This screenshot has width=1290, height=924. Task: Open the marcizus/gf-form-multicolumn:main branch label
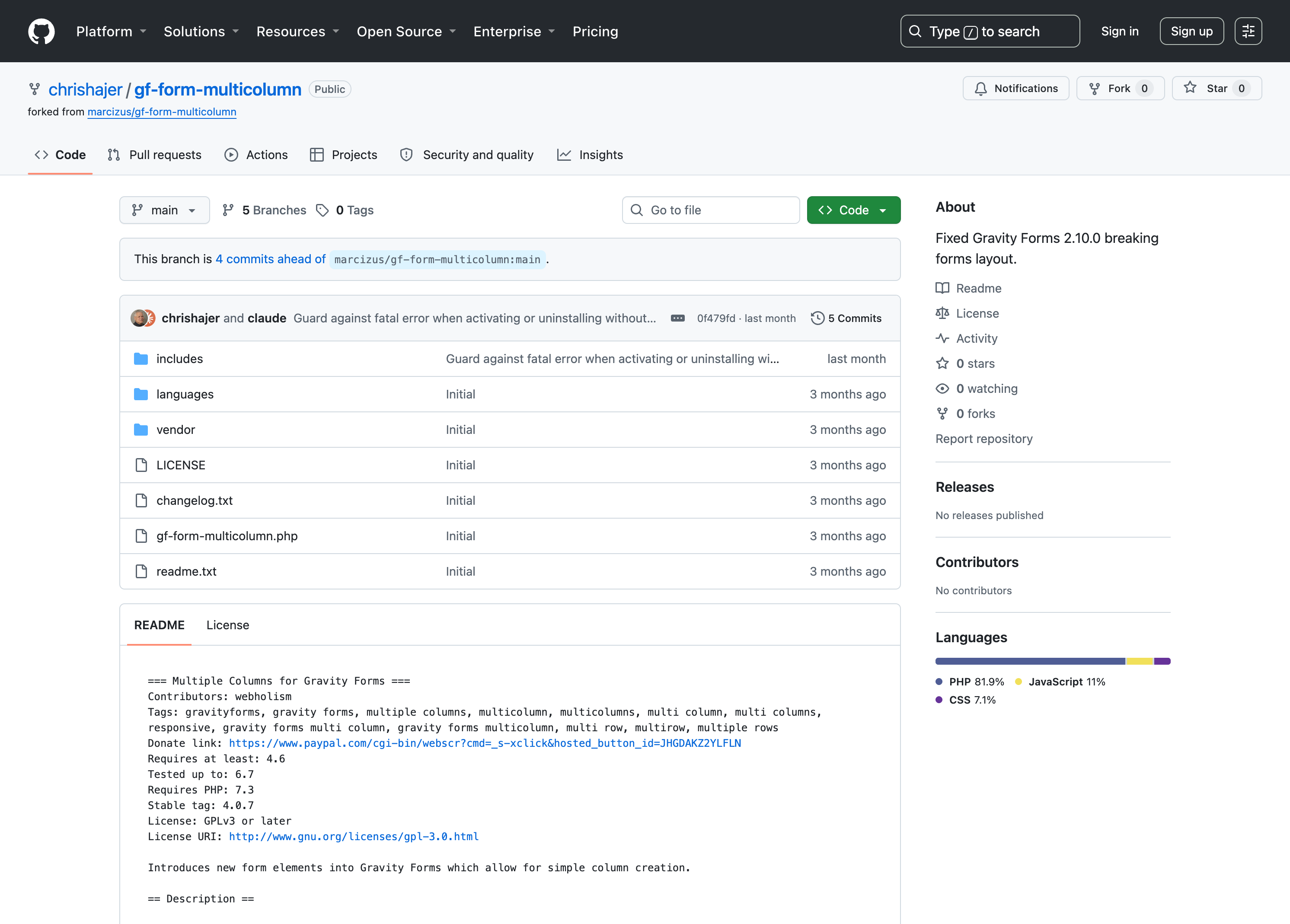pyautogui.click(x=437, y=259)
